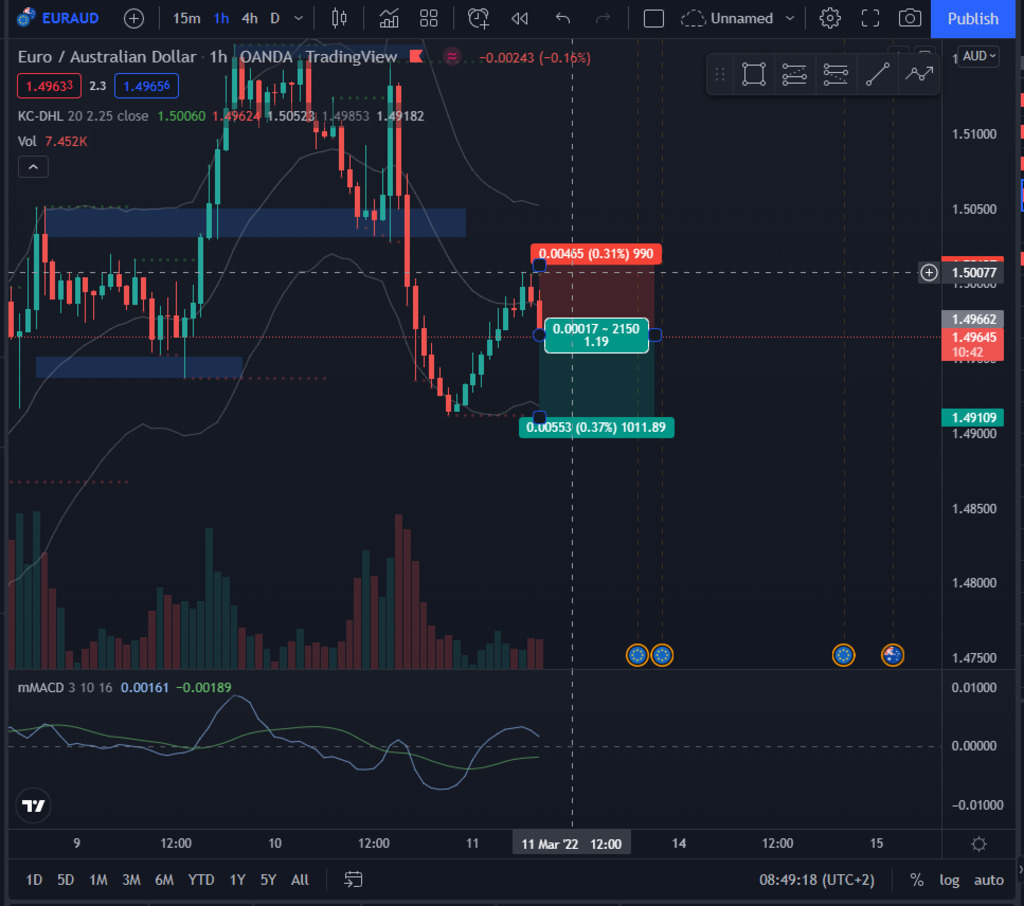The image size is (1024, 906).
Task: Click the Publish button
Action: tap(972, 18)
